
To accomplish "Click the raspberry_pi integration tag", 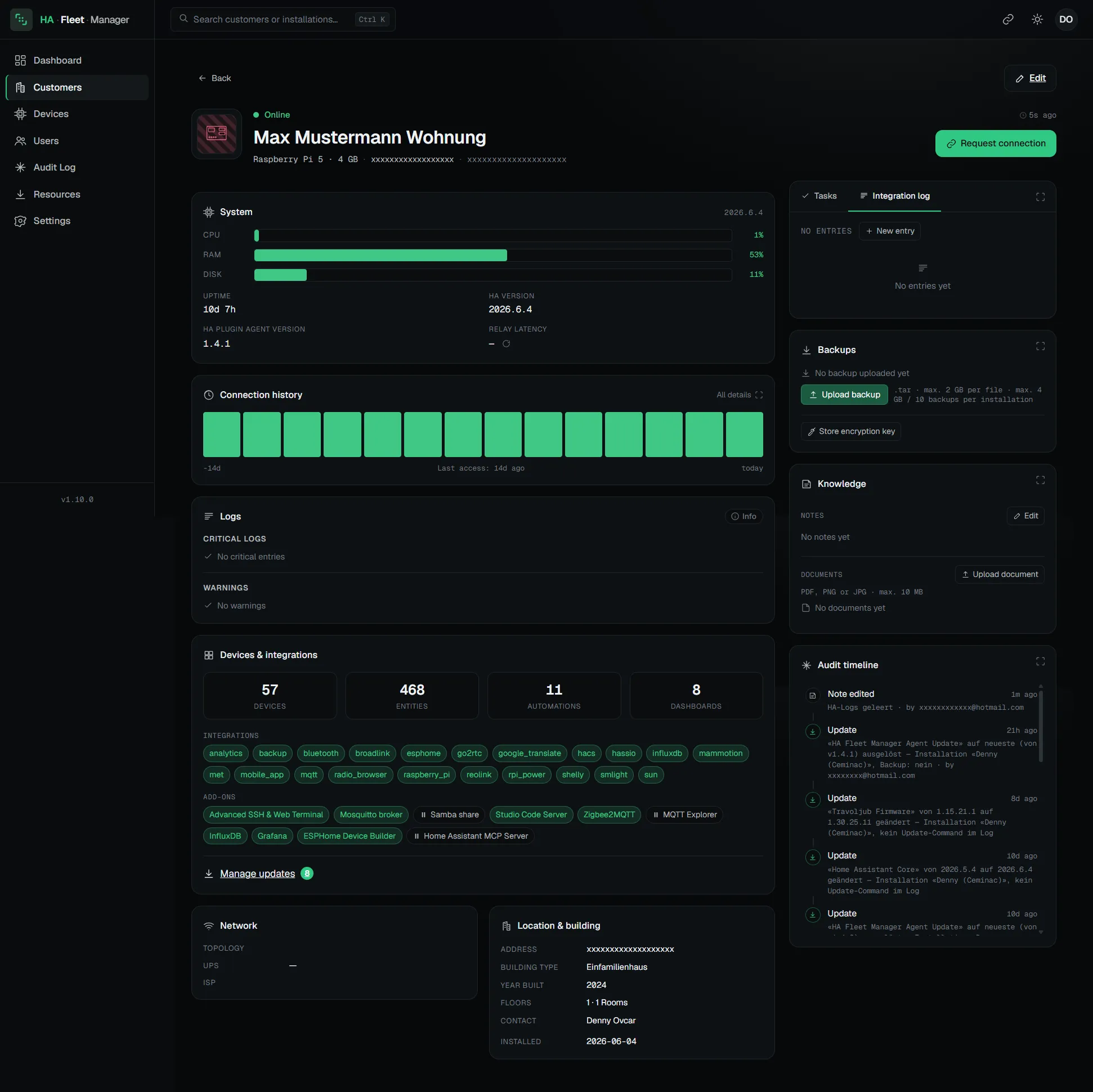I will (x=426, y=775).
